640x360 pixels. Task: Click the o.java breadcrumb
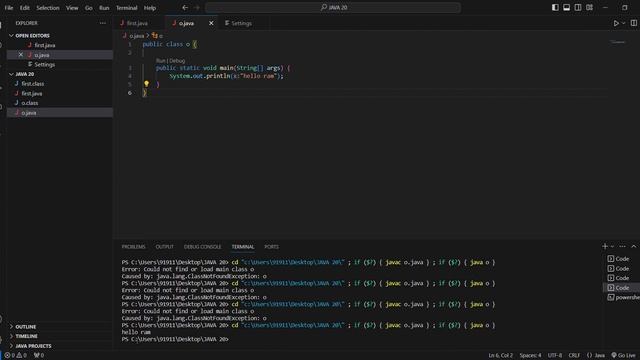pyautogui.click(x=137, y=36)
